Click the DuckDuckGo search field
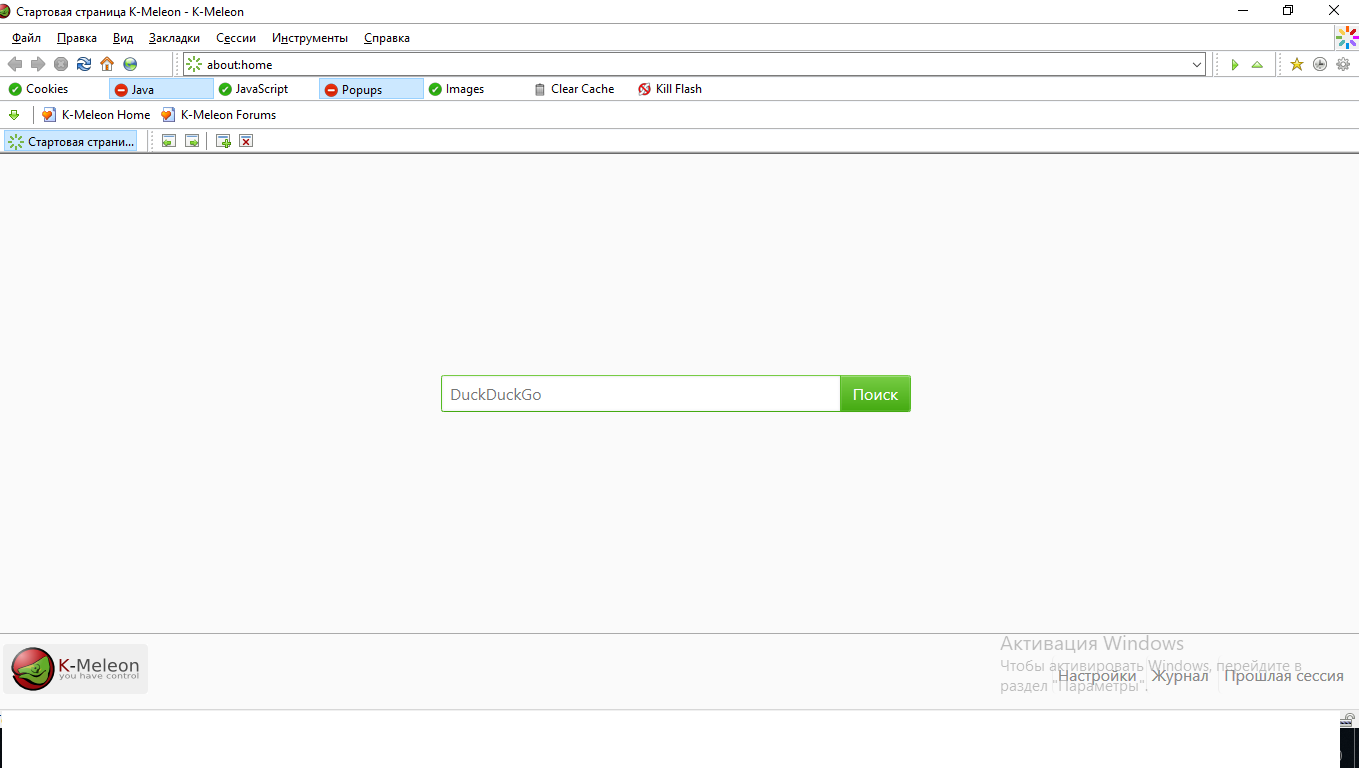 tap(640, 394)
